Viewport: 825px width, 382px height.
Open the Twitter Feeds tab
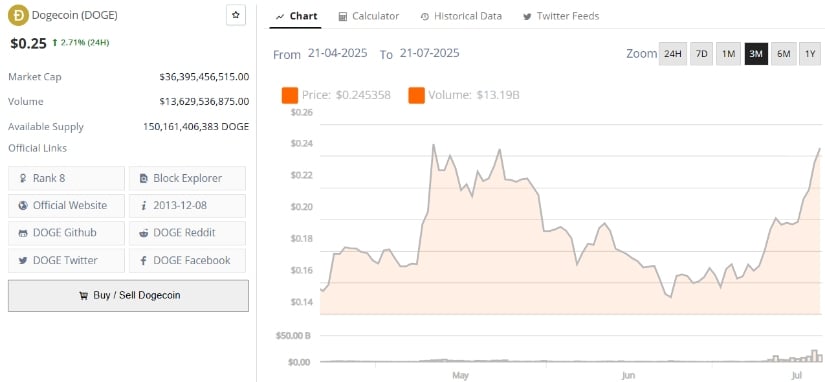coord(561,16)
